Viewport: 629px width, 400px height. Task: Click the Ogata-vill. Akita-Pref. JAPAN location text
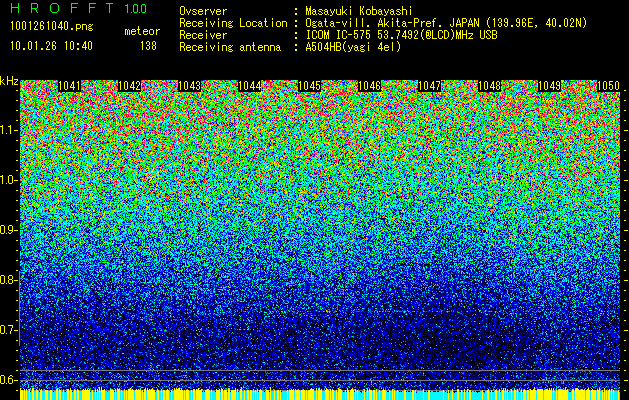(446, 23)
